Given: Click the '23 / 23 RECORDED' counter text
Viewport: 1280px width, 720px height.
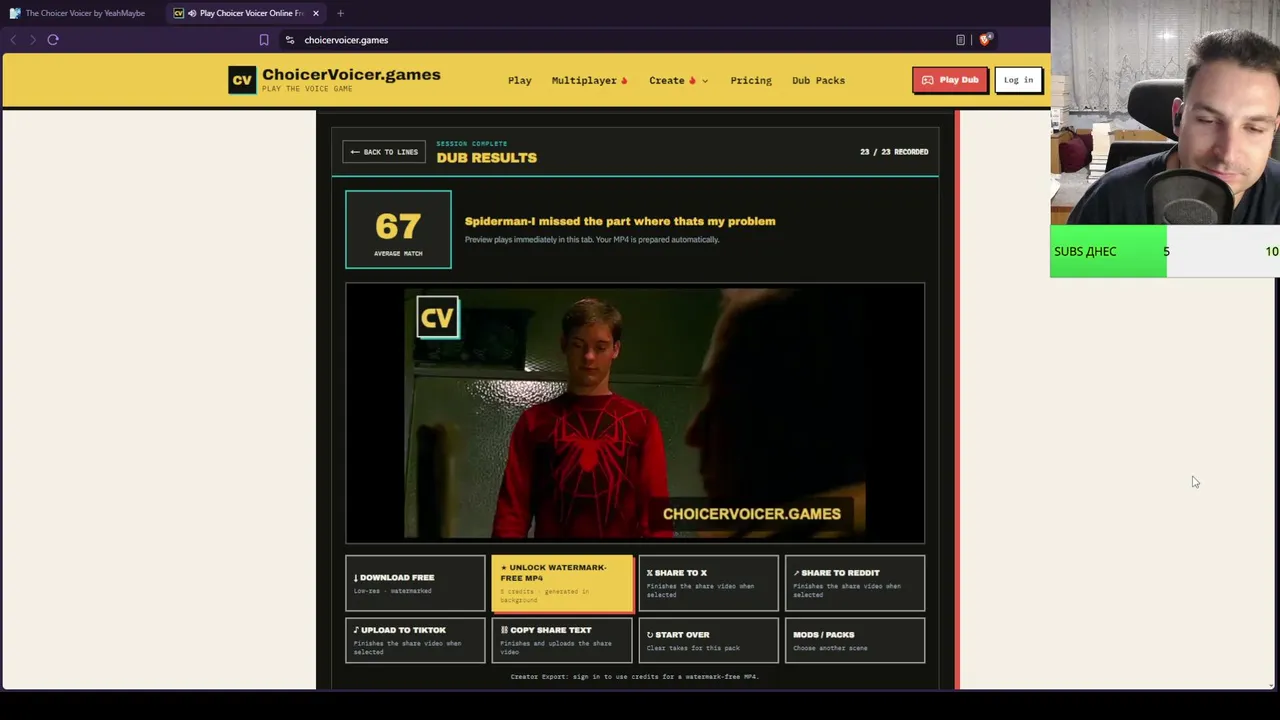Looking at the screenshot, I should pos(894,152).
